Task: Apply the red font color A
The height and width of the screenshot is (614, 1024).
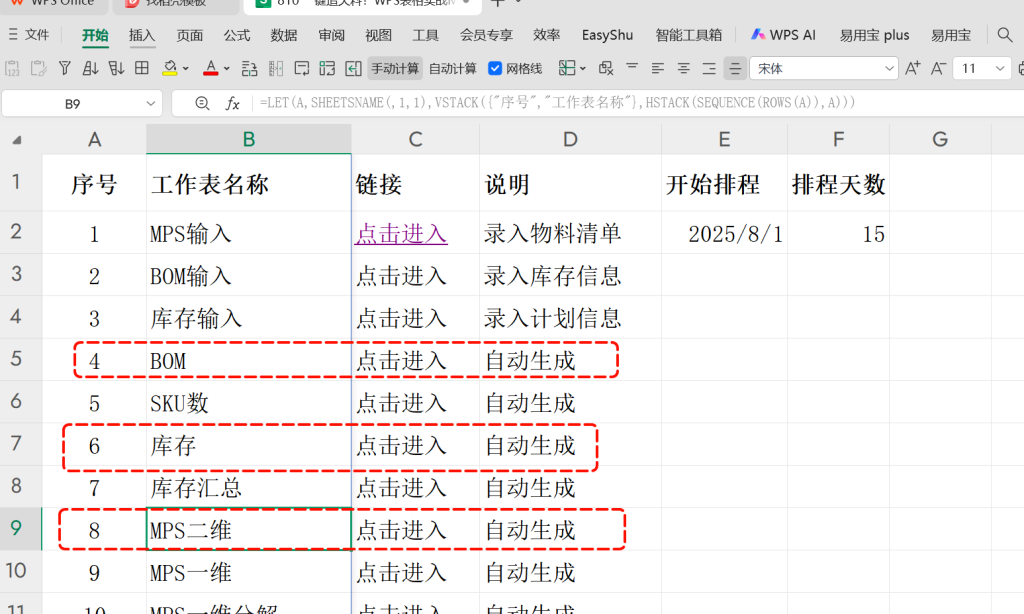Action: click(x=210, y=68)
